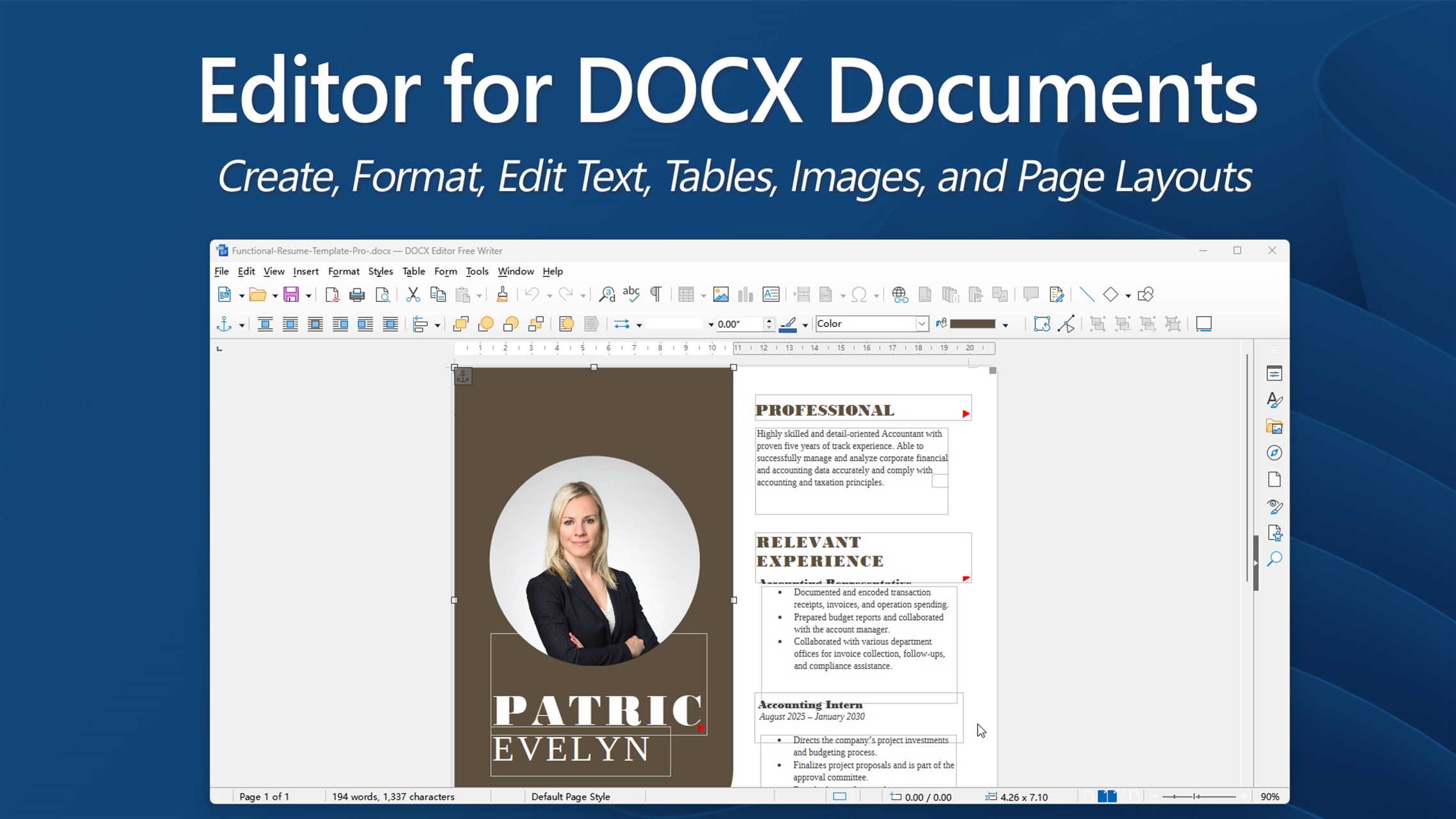Click the Clone Formatting paintbrush icon
1456x819 pixels.
pos(502,295)
